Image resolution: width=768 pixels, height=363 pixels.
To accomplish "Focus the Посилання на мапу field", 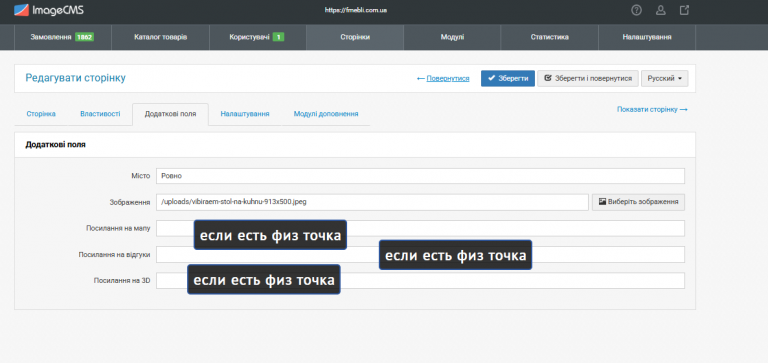I will click(x=420, y=228).
